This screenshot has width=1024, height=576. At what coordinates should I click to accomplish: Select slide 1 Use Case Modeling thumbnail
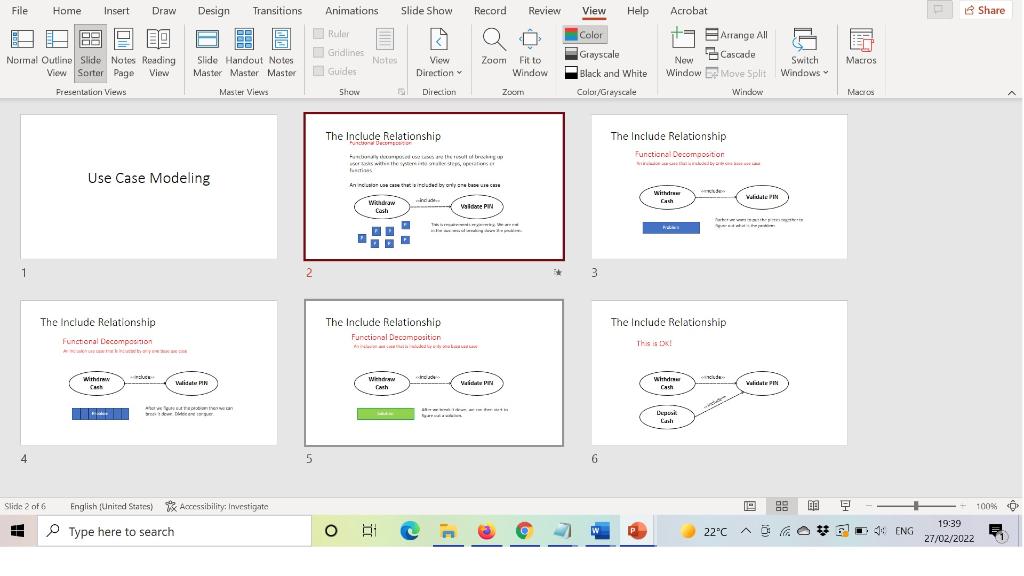point(149,187)
